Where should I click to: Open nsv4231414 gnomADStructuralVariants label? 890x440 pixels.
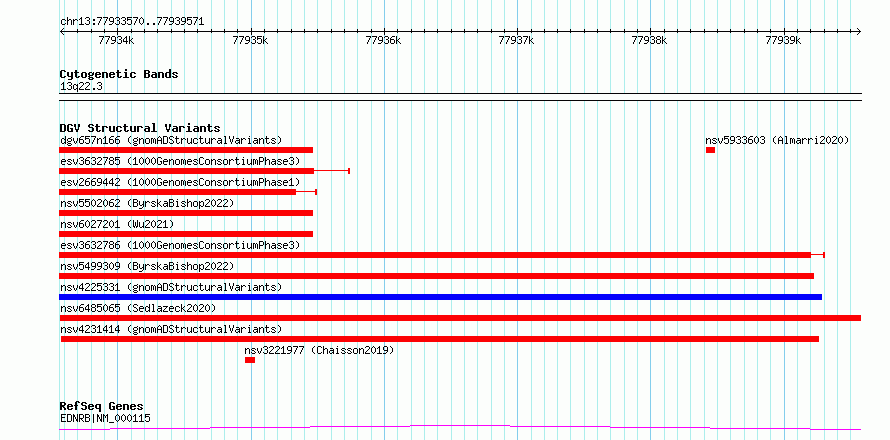coord(171,329)
